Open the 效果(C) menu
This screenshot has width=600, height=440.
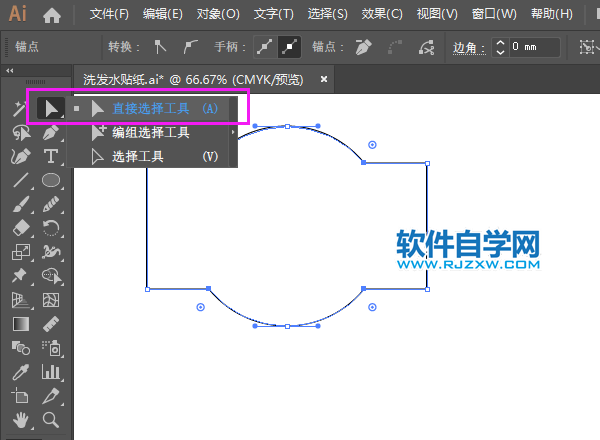[x=382, y=14]
